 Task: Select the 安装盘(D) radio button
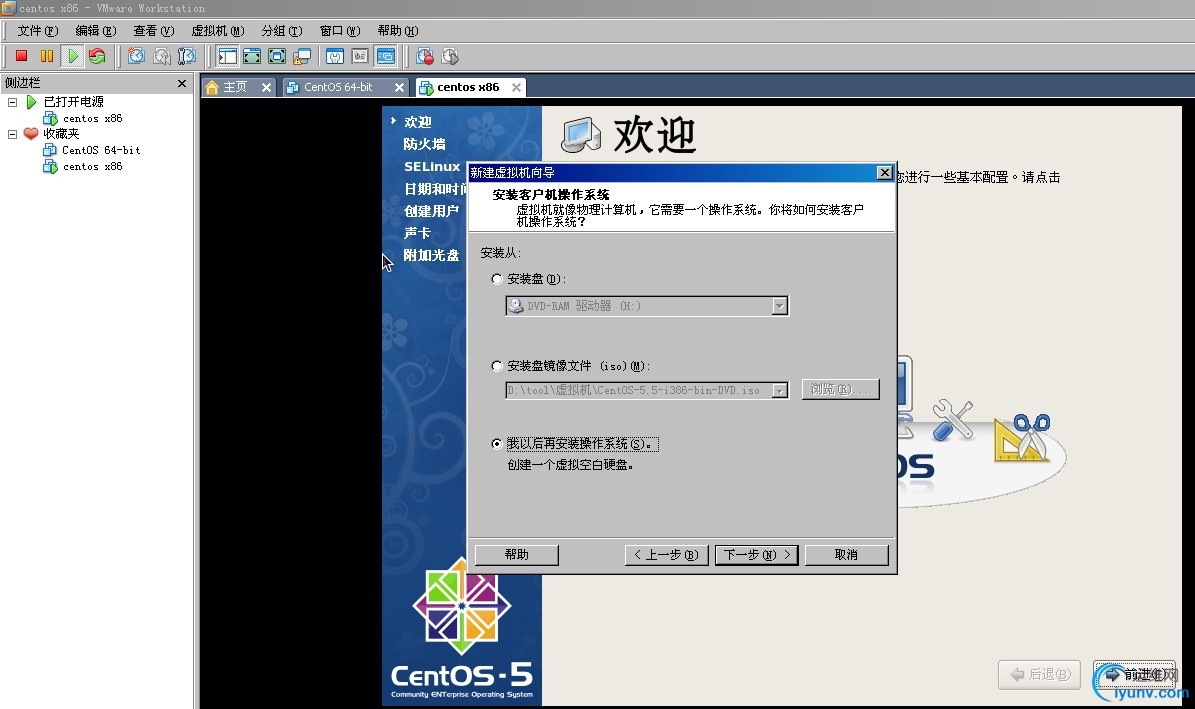[x=497, y=279]
